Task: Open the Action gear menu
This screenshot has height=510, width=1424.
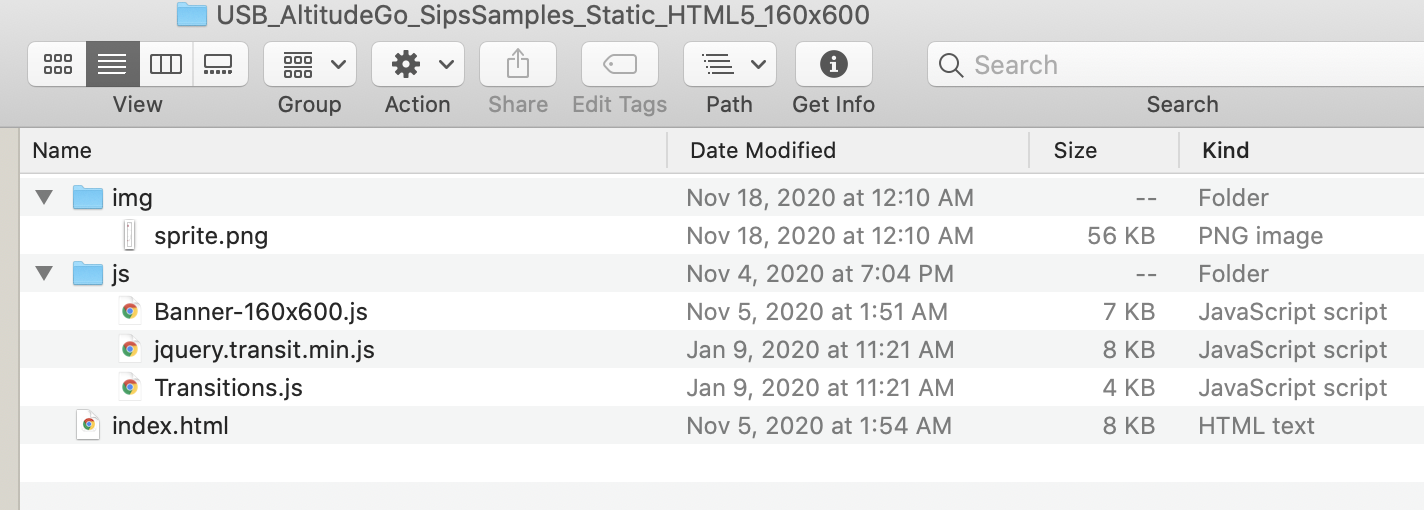Action: coord(418,65)
